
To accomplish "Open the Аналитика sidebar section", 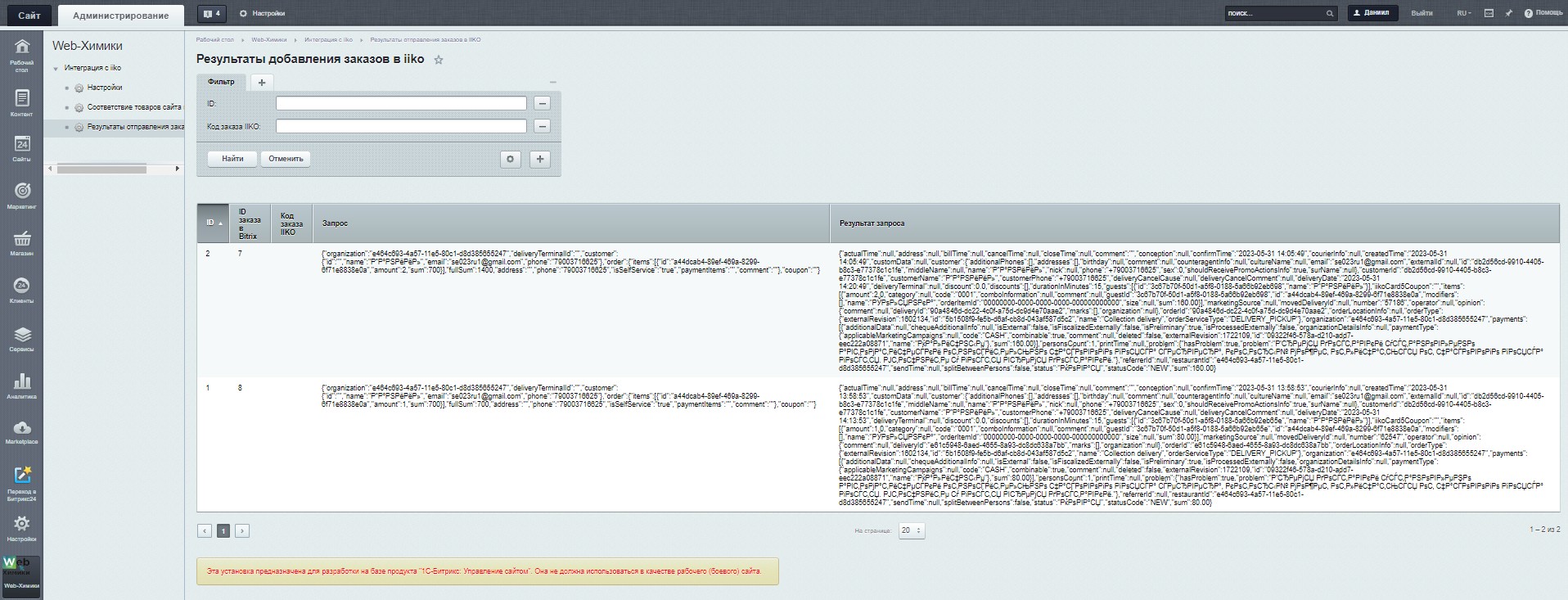I will click(22, 386).
